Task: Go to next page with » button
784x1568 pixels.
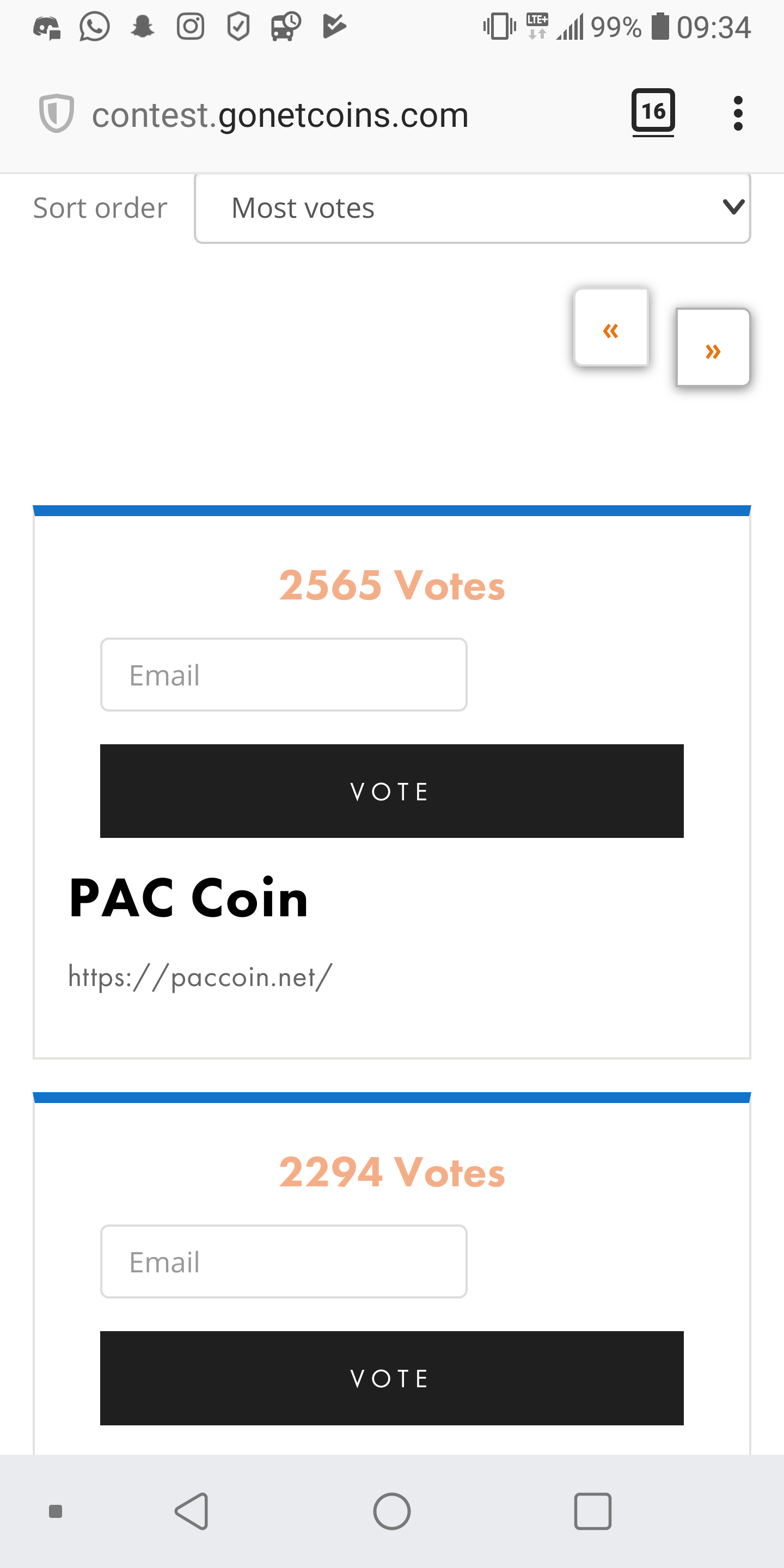Action: (713, 347)
